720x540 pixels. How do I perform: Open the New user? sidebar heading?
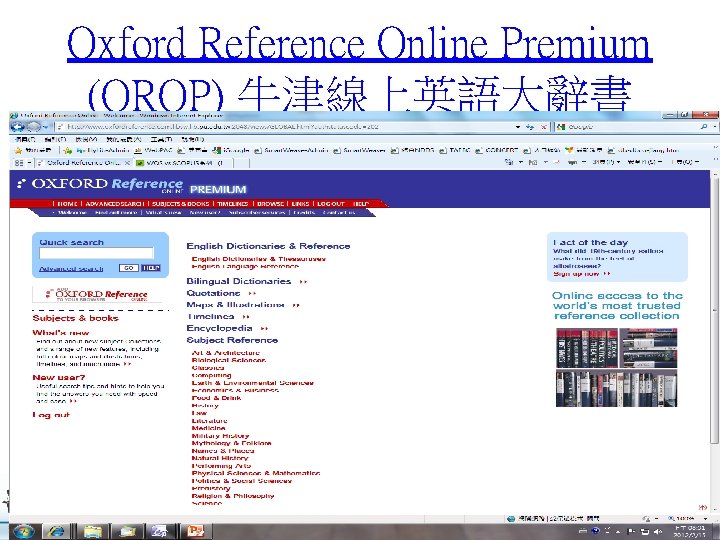(x=59, y=377)
